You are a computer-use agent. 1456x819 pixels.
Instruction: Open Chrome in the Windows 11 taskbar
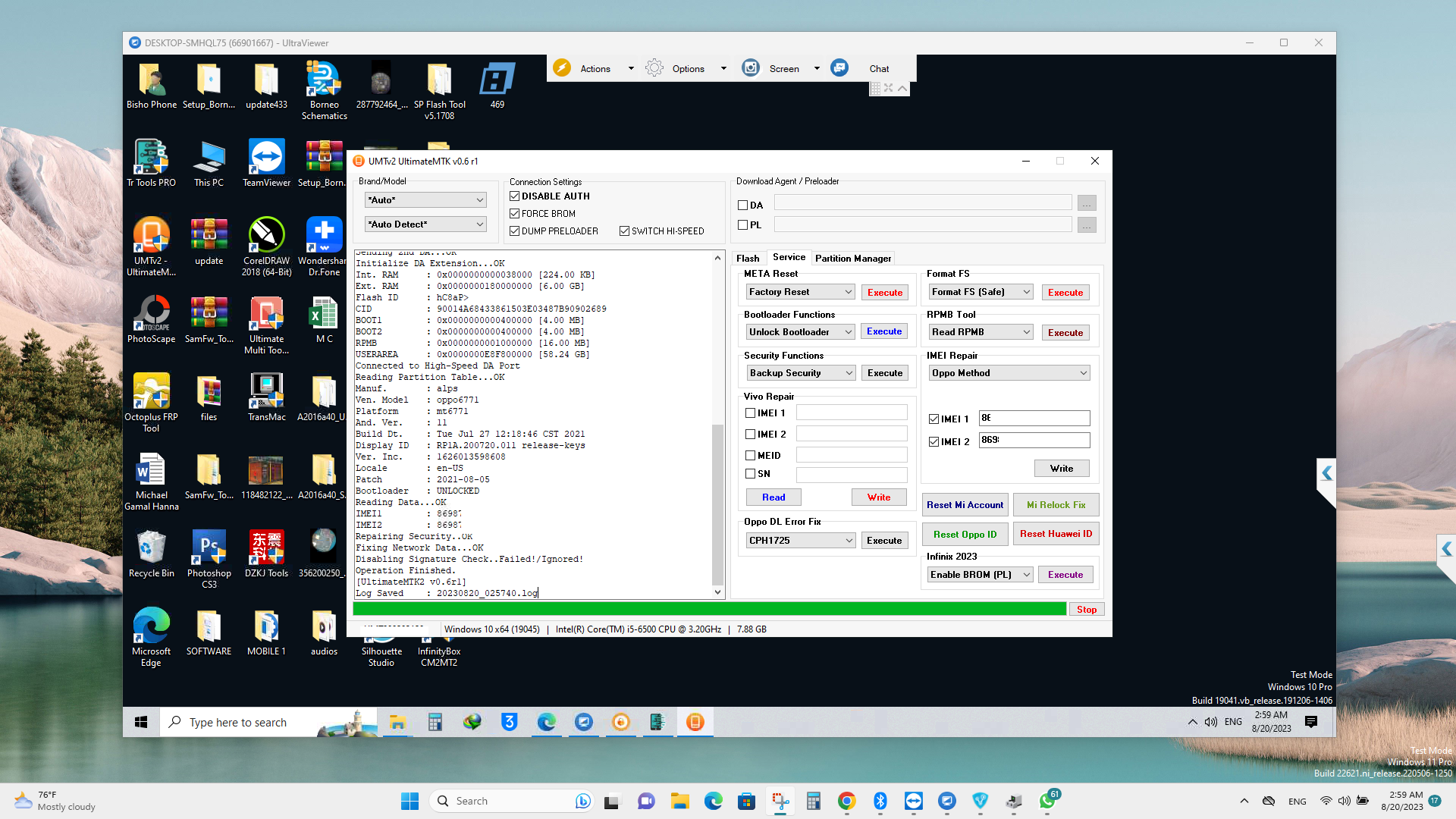[x=847, y=801]
